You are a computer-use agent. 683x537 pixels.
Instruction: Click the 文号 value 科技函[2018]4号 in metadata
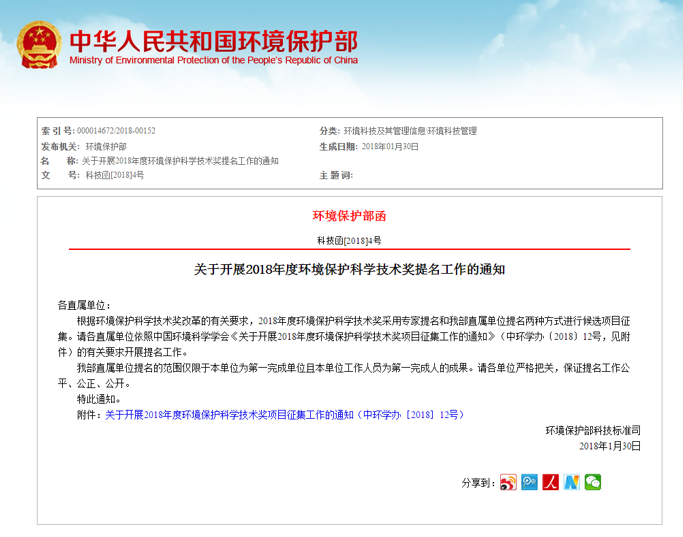[x=114, y=175]
